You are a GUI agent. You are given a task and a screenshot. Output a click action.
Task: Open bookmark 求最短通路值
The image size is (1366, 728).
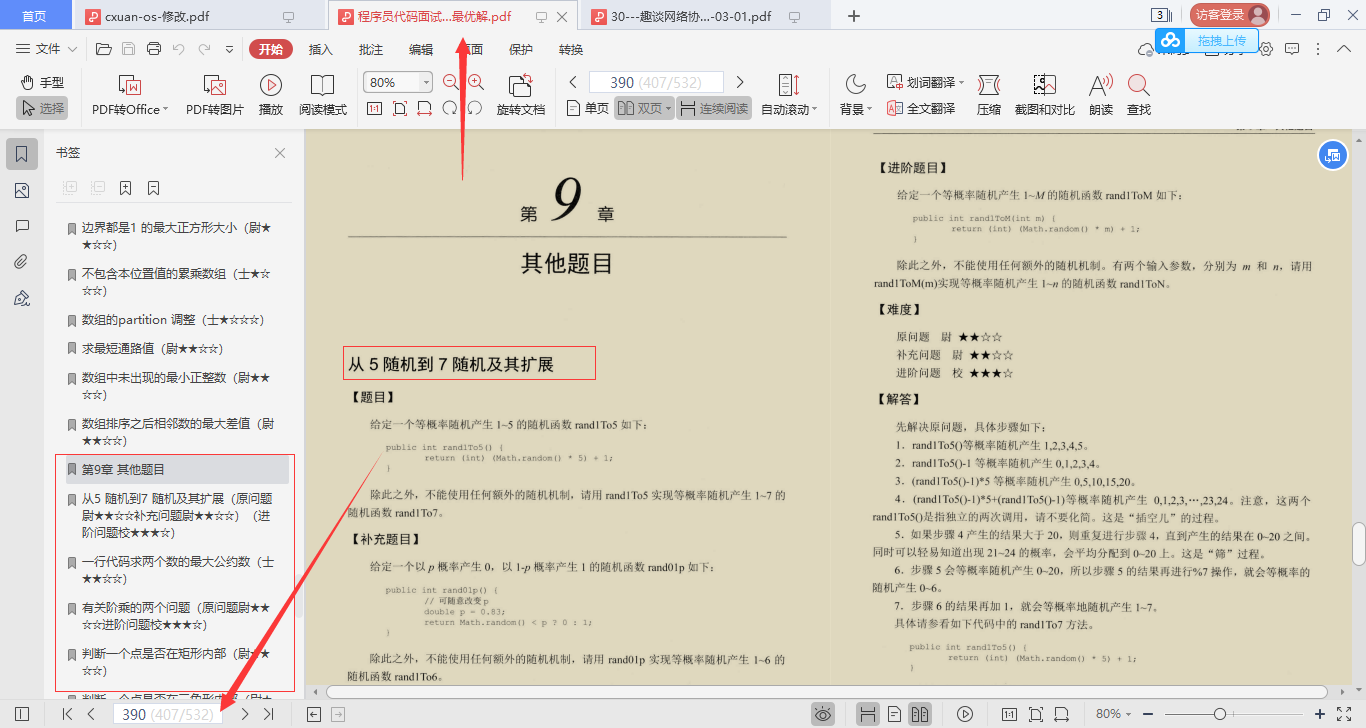(152, 348)
